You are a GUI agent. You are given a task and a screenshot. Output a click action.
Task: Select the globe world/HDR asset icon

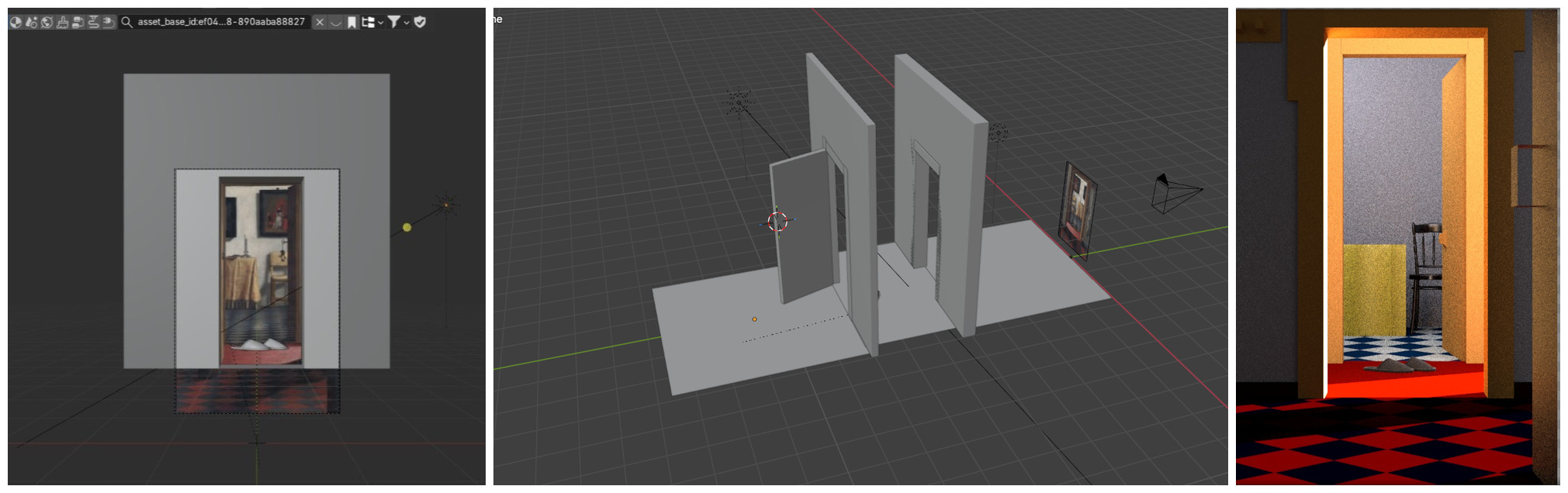tap(47, 22)
